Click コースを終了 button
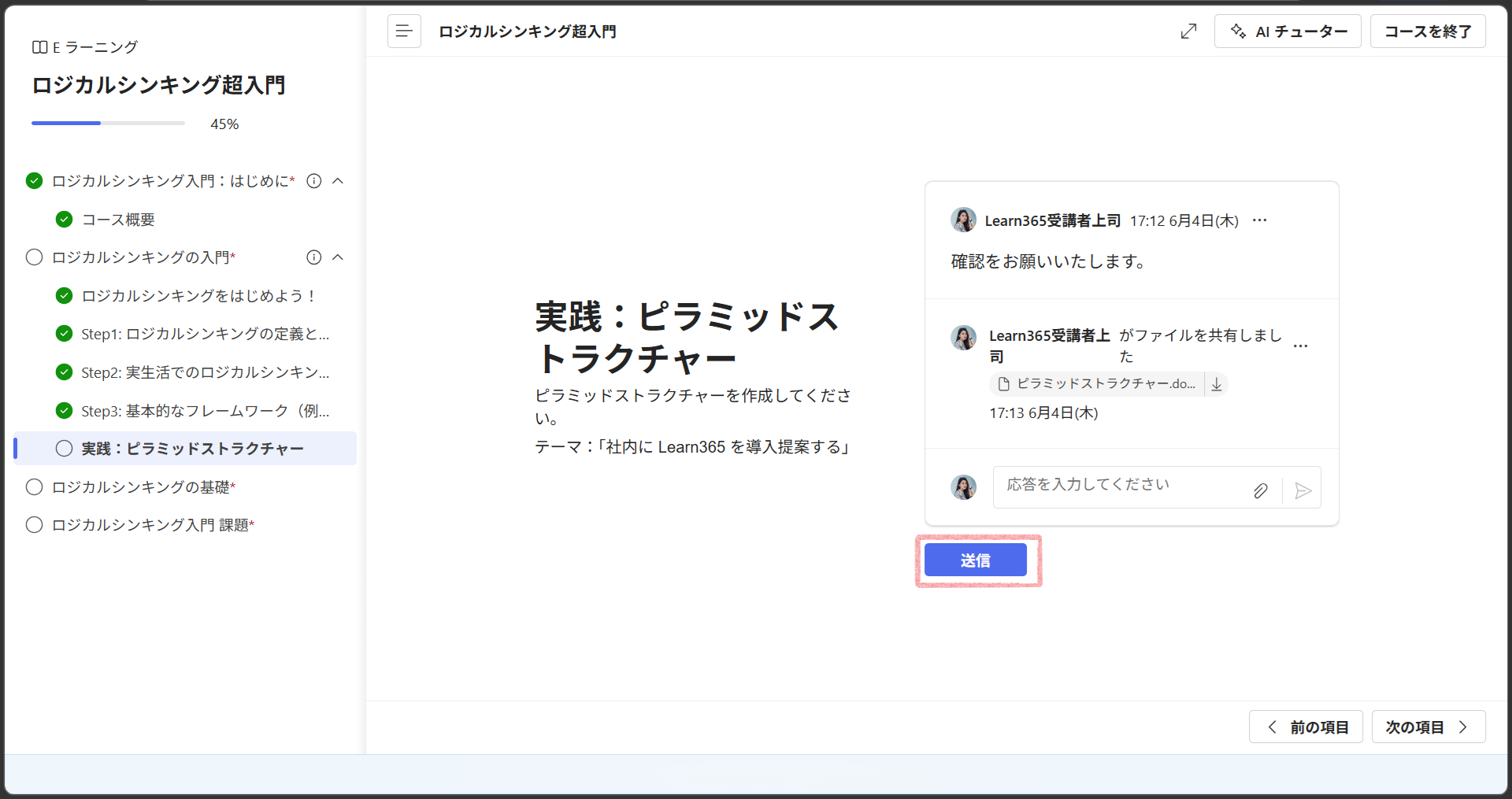Screen dimensions: 1512x799 [1428, 31]
